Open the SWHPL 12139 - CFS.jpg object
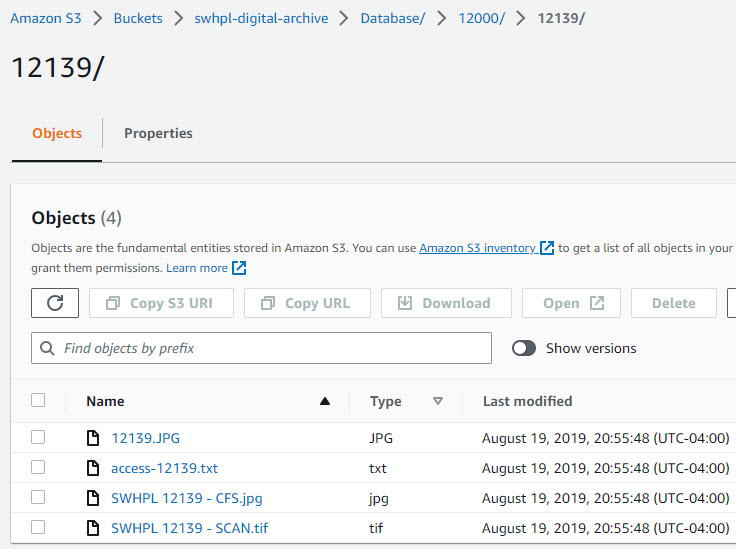The height and width of the screenshot is (549, 736). (187, 498)
